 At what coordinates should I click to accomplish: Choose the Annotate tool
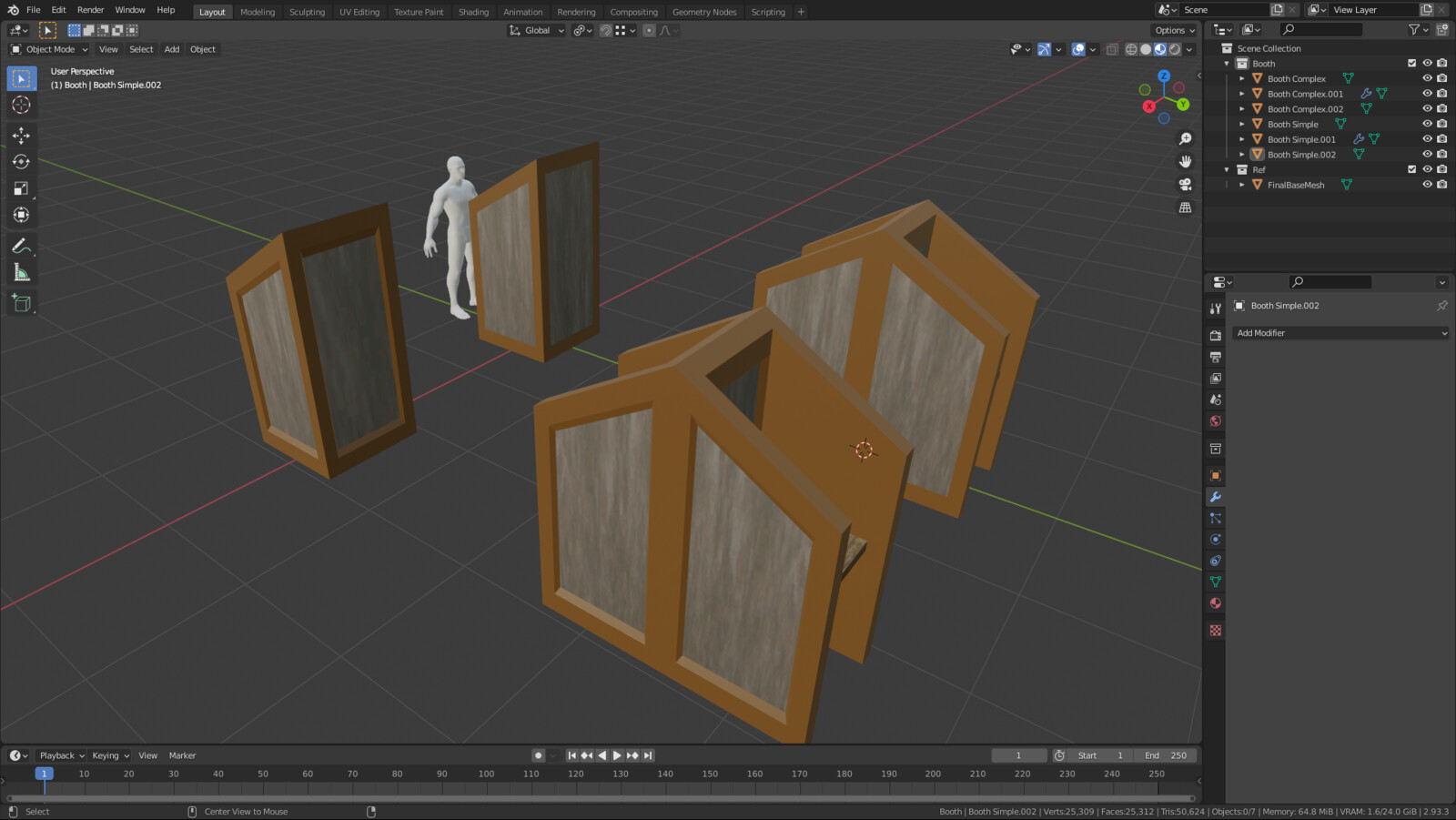coord(22,246)
